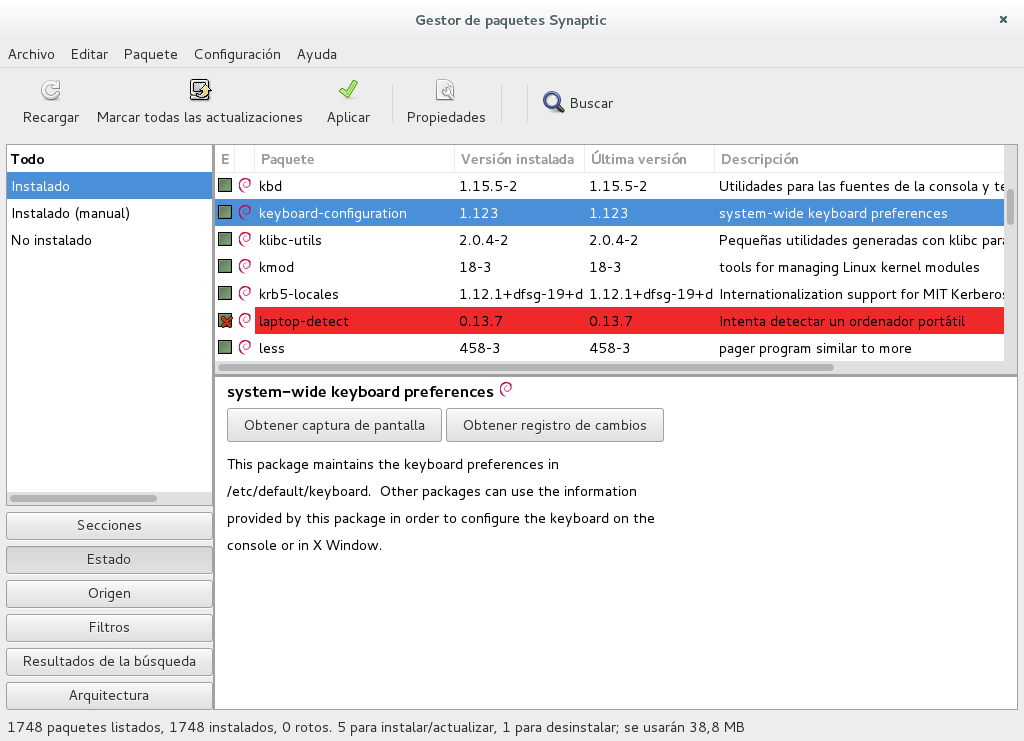Open Propiedades from the toolbar icon
The width and height of the screenshot is (1024, 741).
tap(445, 90)
